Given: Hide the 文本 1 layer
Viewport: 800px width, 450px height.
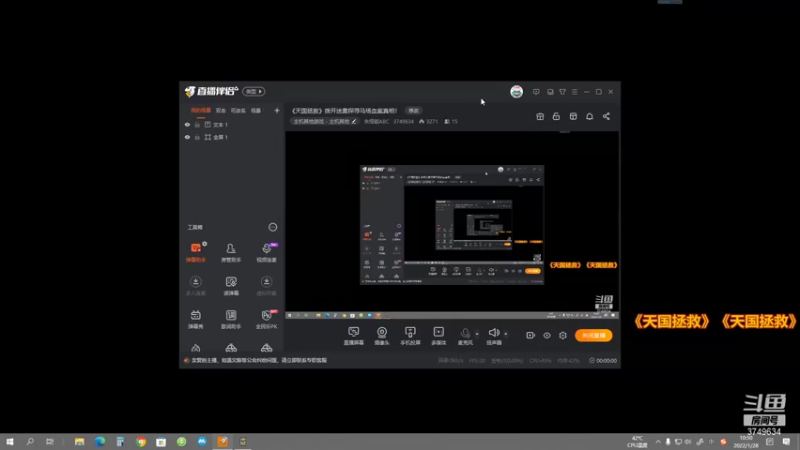Looking at the screenshot, I should (187, 124).
